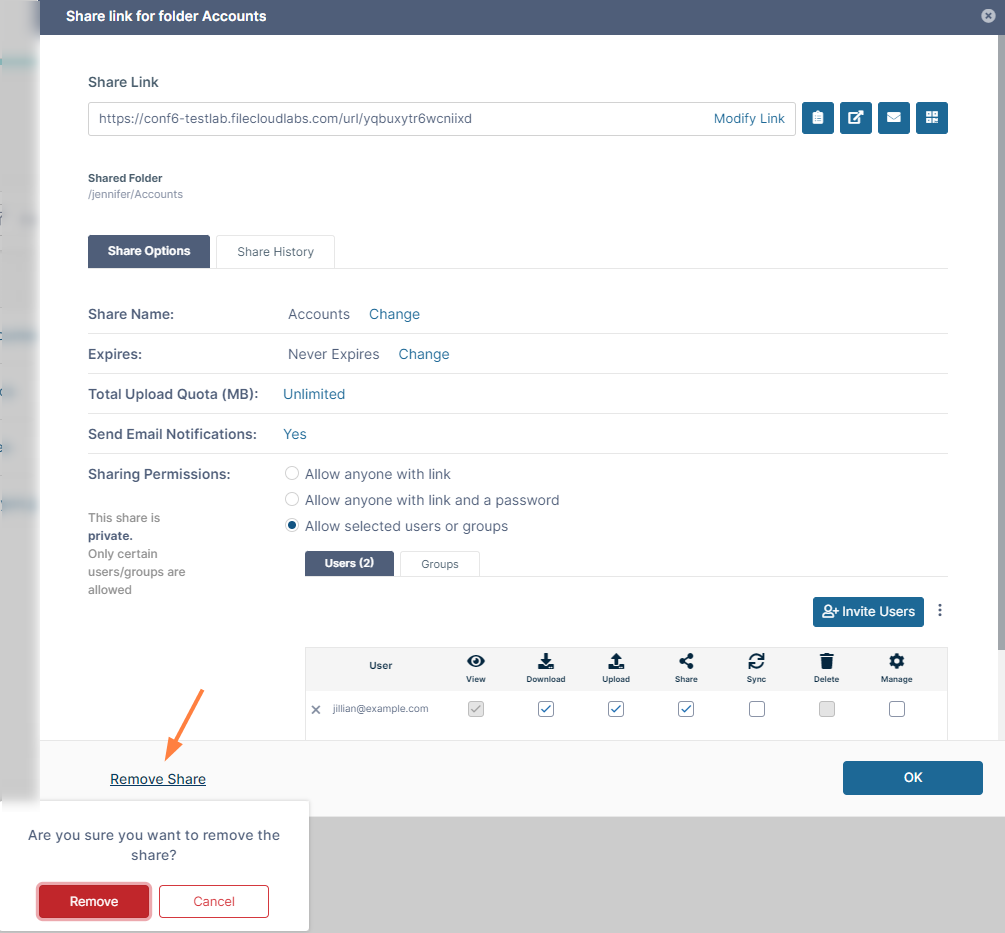Open the Groups tab
This screenshot has width=1005, height=933.
(x=440, y=564)
